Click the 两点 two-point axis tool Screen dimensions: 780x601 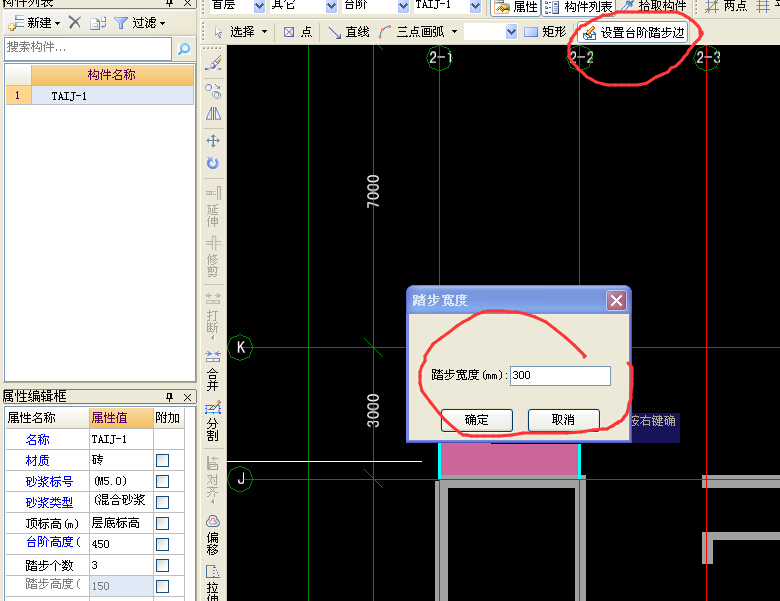(x=726, y=6)
